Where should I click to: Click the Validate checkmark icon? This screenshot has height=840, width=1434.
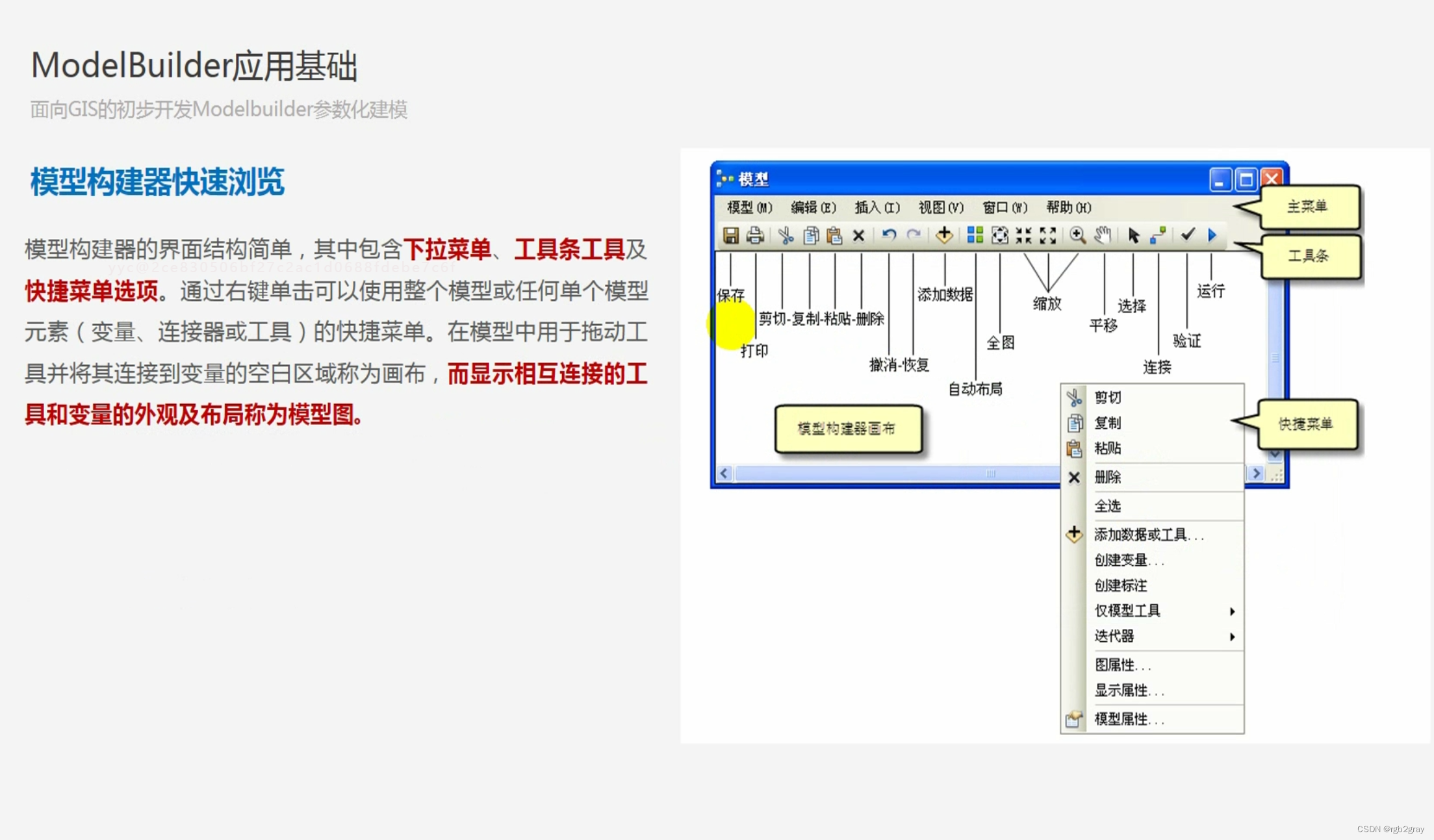(1188, 235)
